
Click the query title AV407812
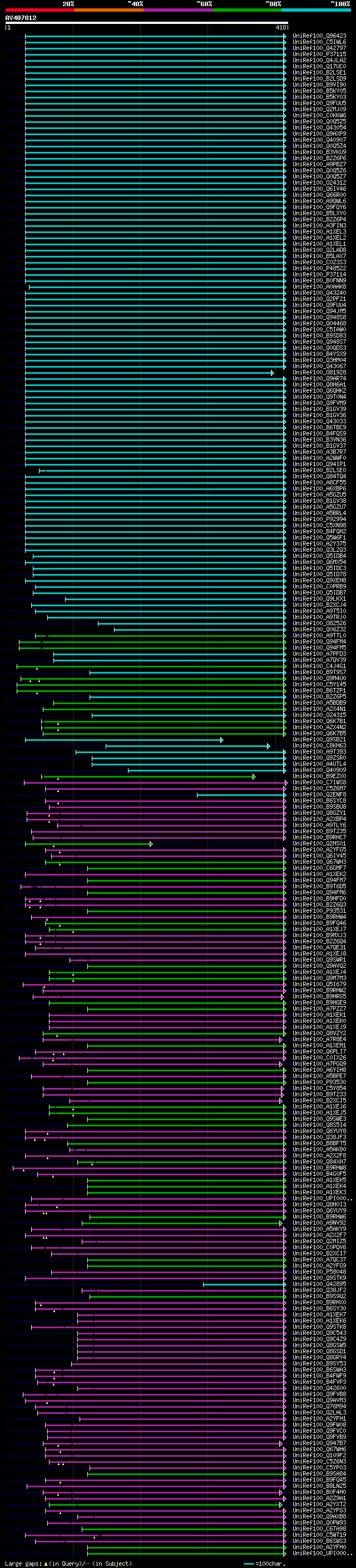[21, 18]
